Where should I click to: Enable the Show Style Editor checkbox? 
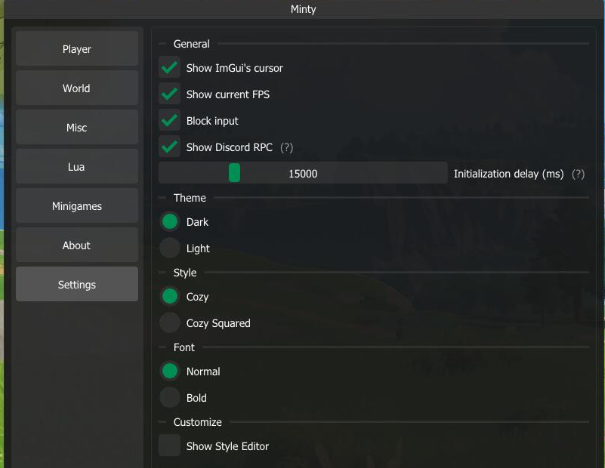pyautogui.click(x=169, y=446)
